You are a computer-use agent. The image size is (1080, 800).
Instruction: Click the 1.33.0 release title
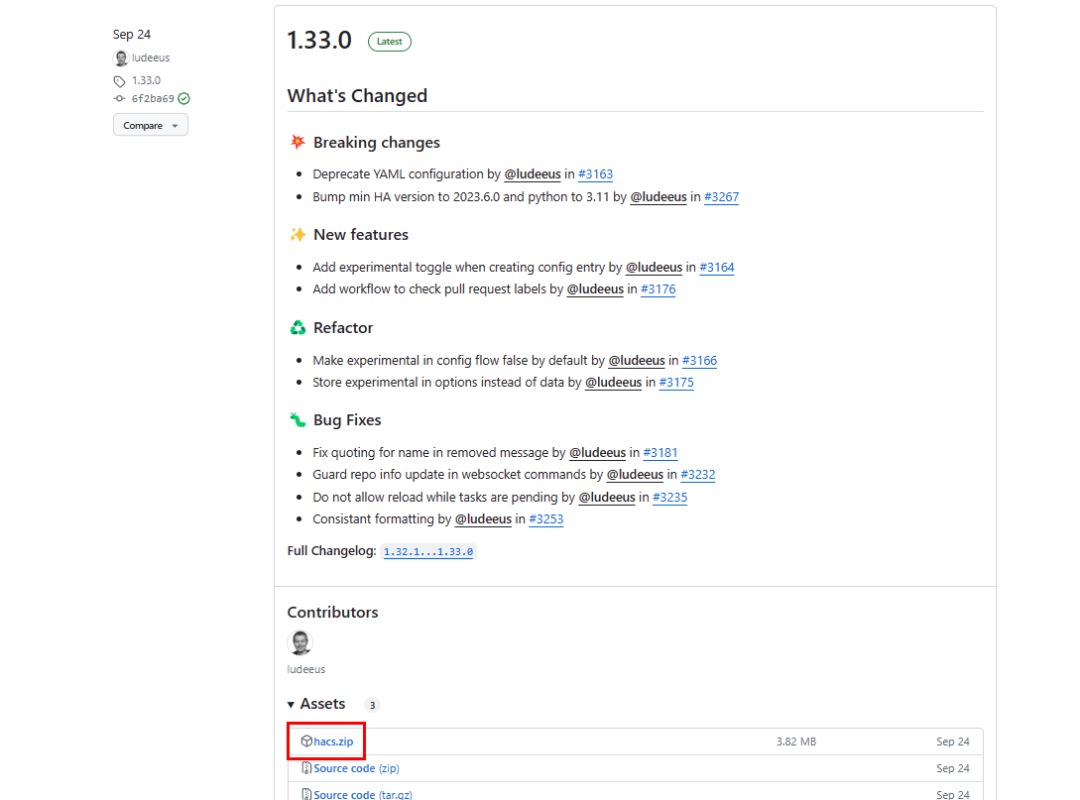coord(320,40)
